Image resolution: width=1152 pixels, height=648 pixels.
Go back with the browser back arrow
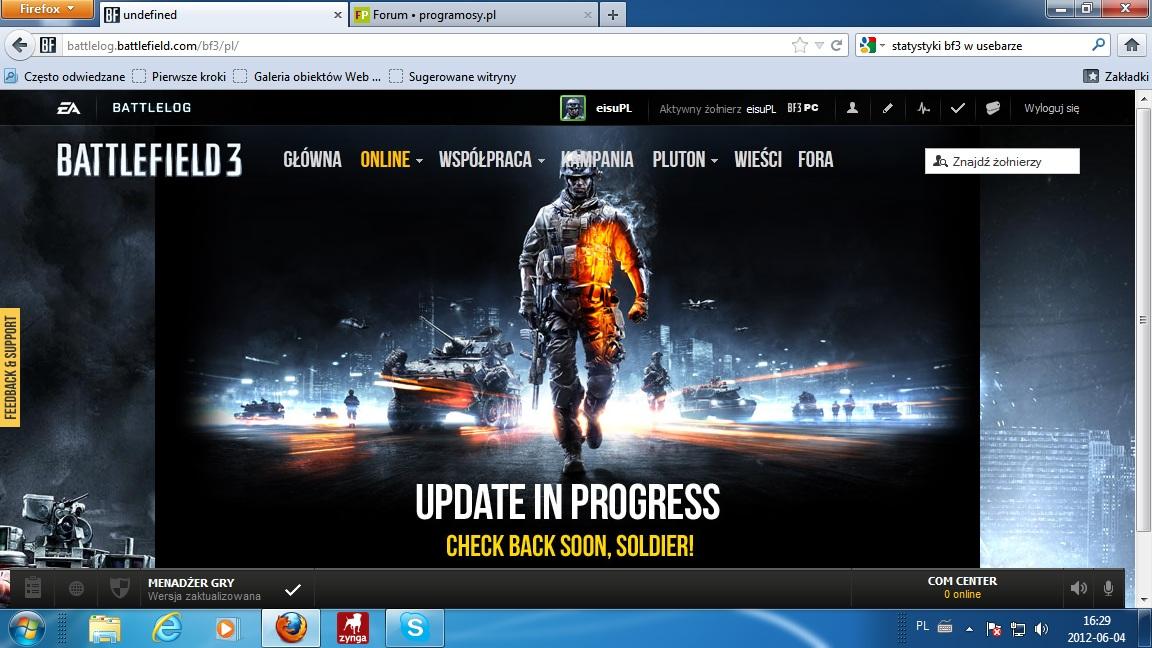[x=20, y=46]
